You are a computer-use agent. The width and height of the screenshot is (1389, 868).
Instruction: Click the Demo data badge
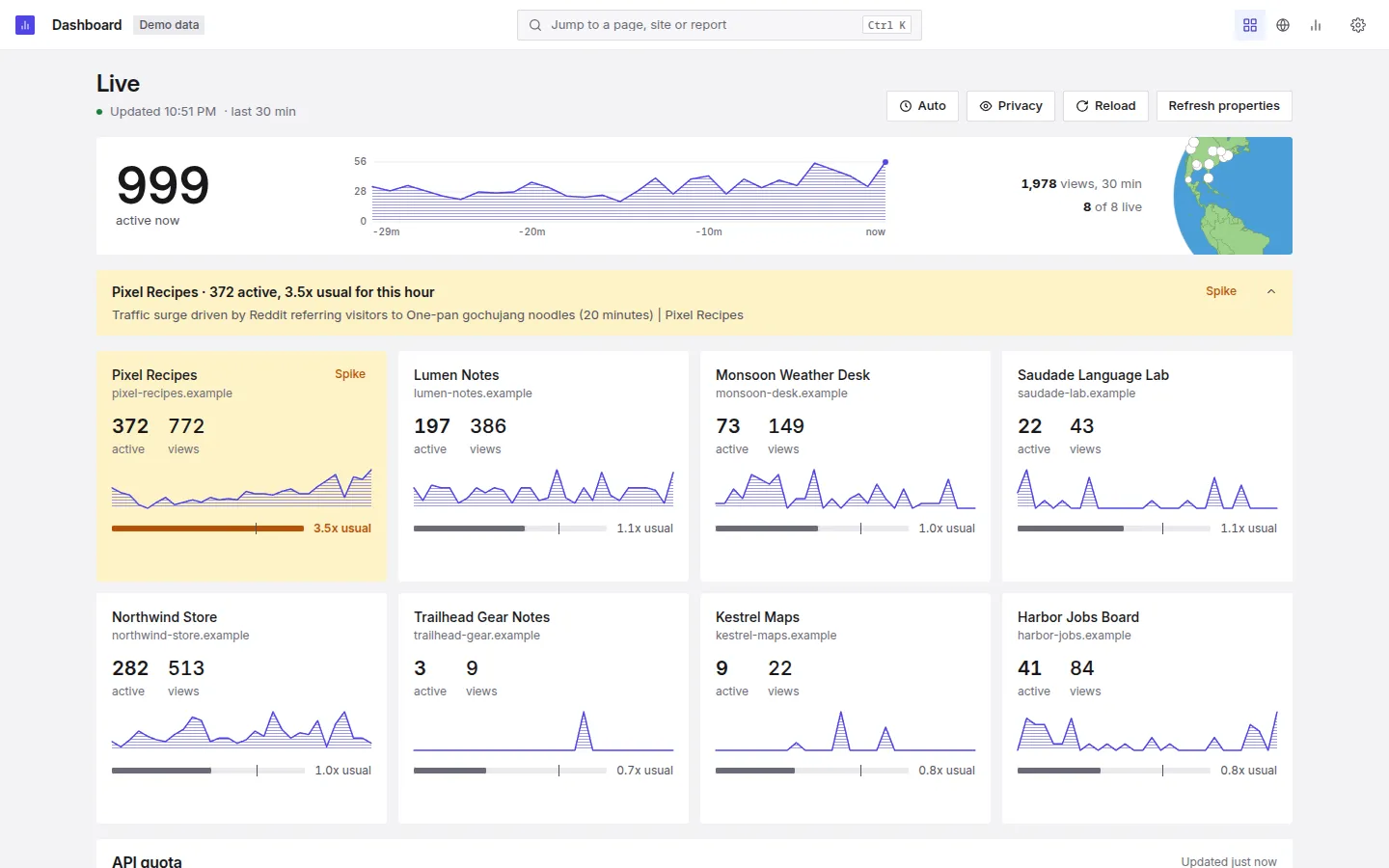(x=169, y=25)
